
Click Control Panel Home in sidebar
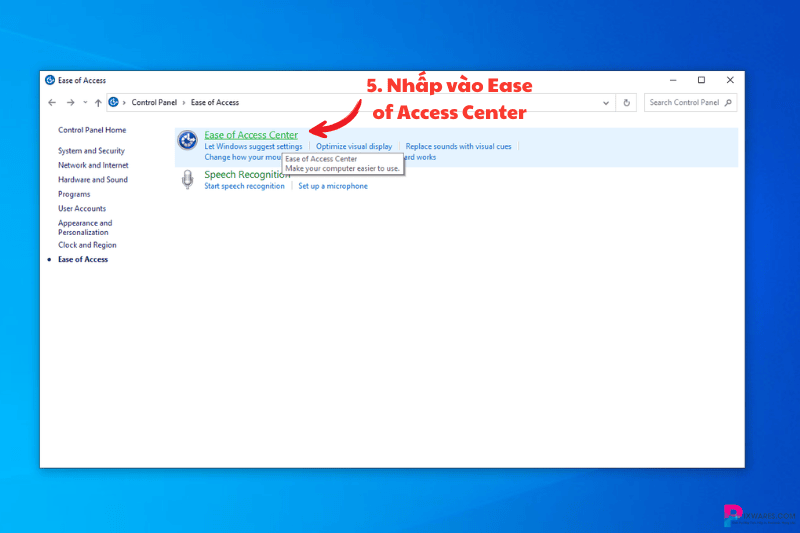[92, 130]
